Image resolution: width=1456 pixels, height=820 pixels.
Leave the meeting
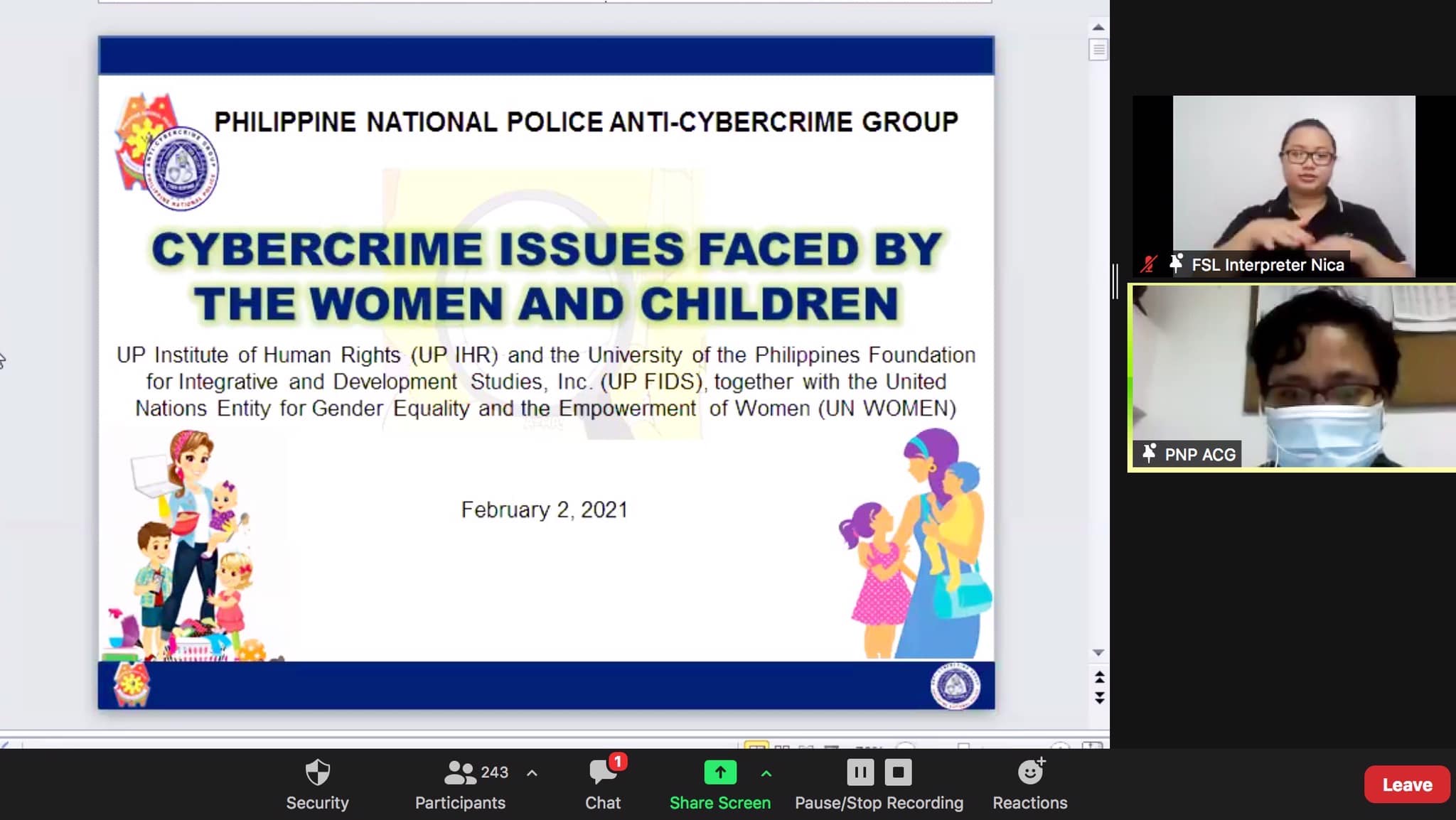(x=1406, y=784)
